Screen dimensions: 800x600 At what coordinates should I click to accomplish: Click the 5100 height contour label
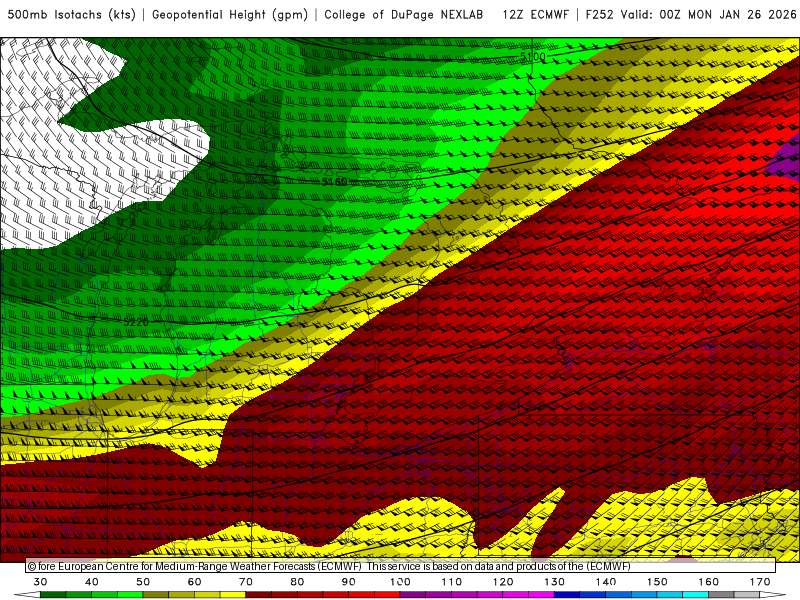[533, 57]
